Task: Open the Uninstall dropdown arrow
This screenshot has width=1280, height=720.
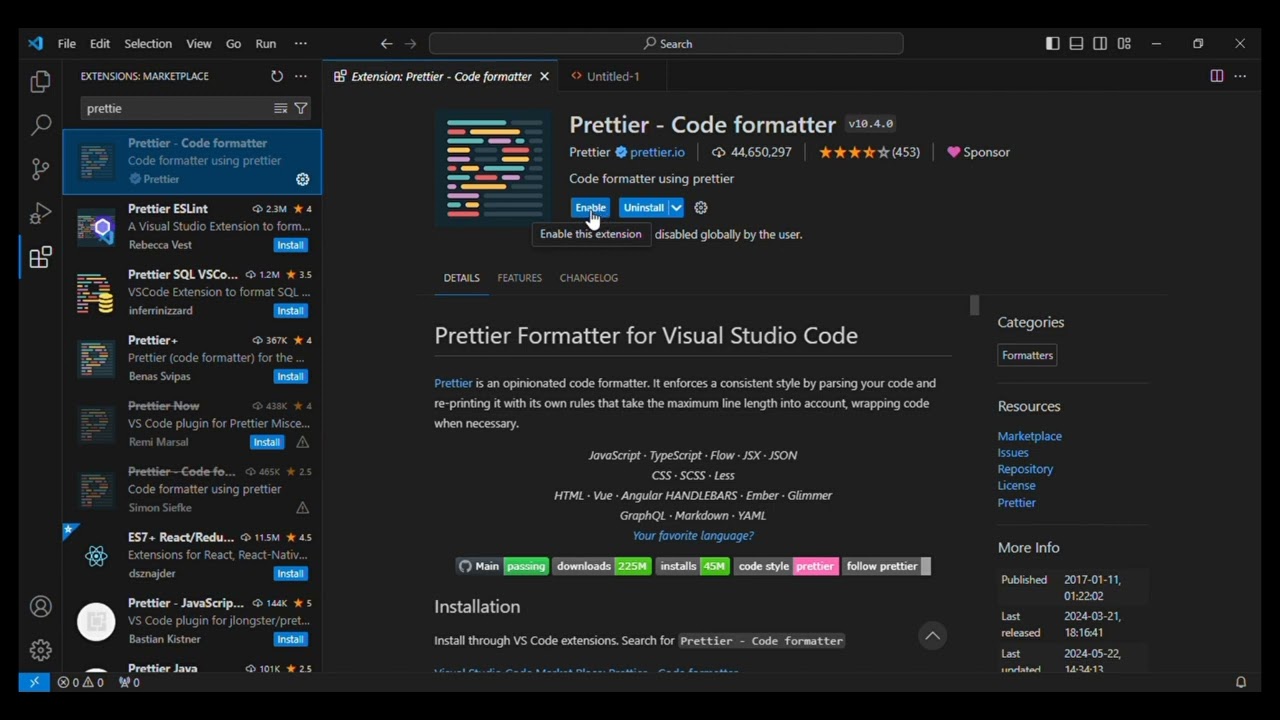Action: (x=676, y=208)
